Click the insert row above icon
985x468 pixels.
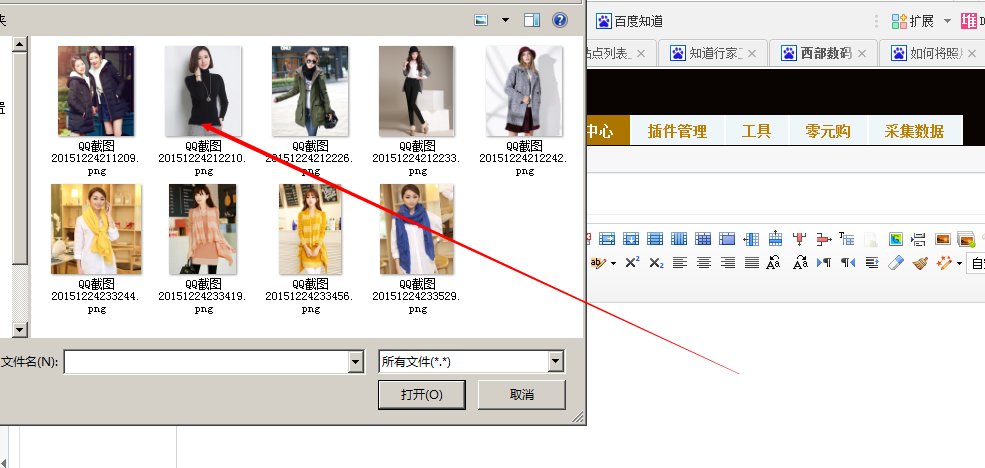click(x=775, y=238)
